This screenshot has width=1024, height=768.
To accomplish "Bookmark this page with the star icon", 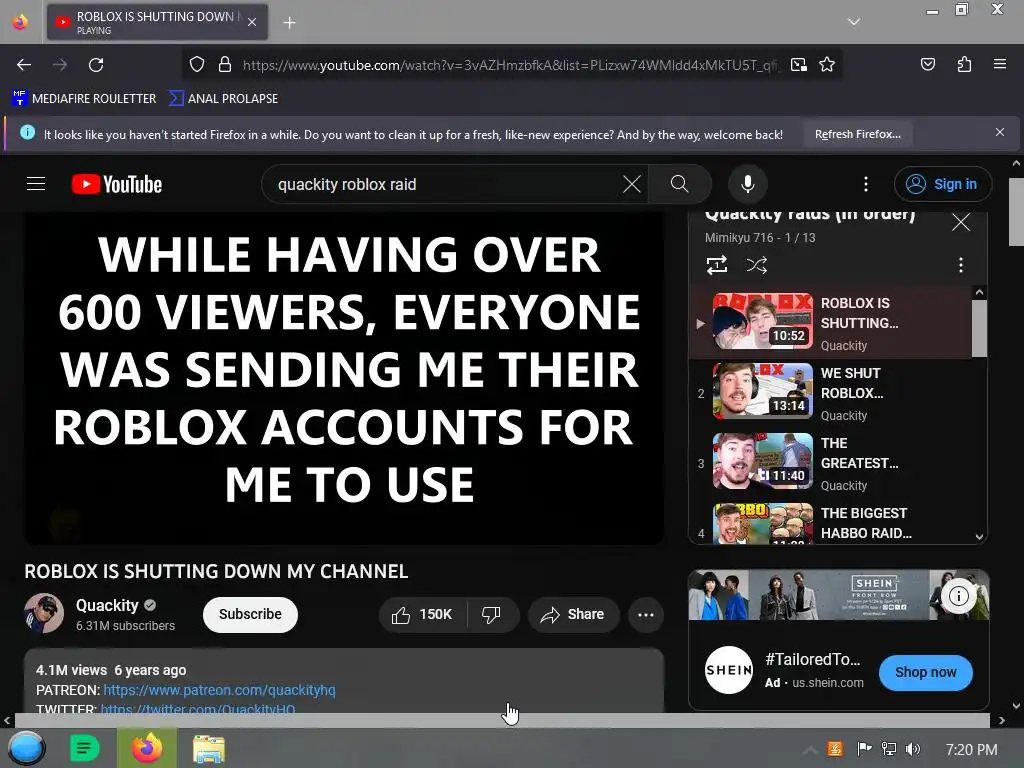I will [x=827, y=64].
